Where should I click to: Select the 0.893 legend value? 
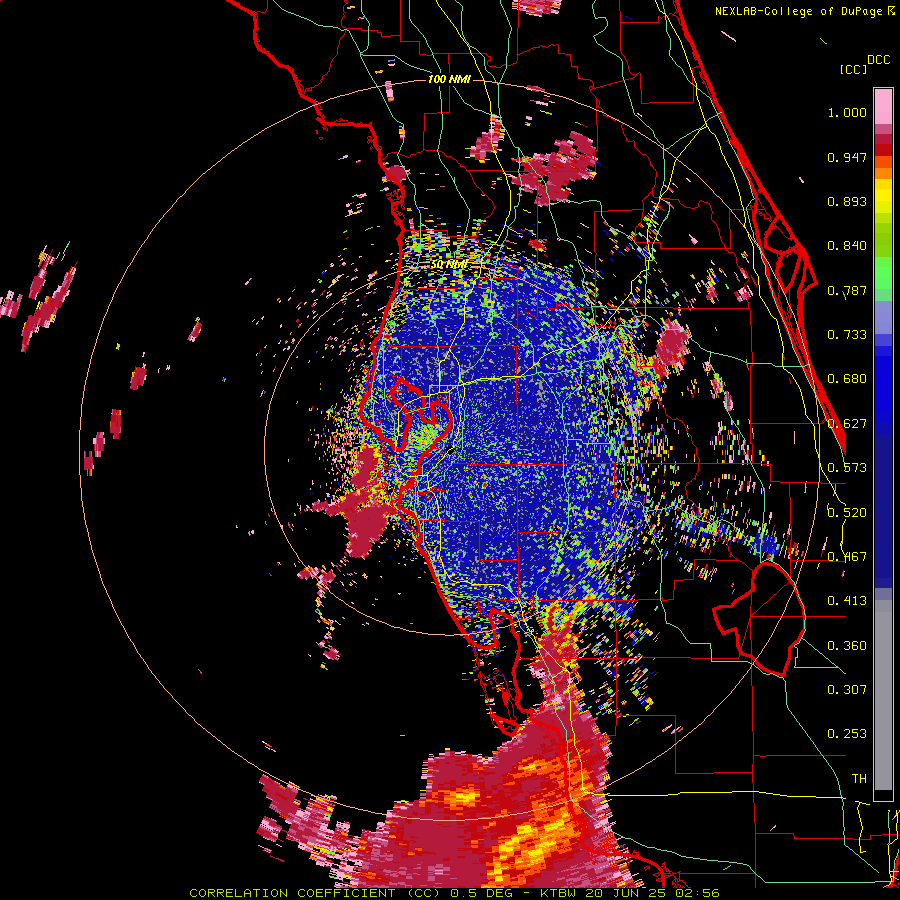tap(847, 201)
